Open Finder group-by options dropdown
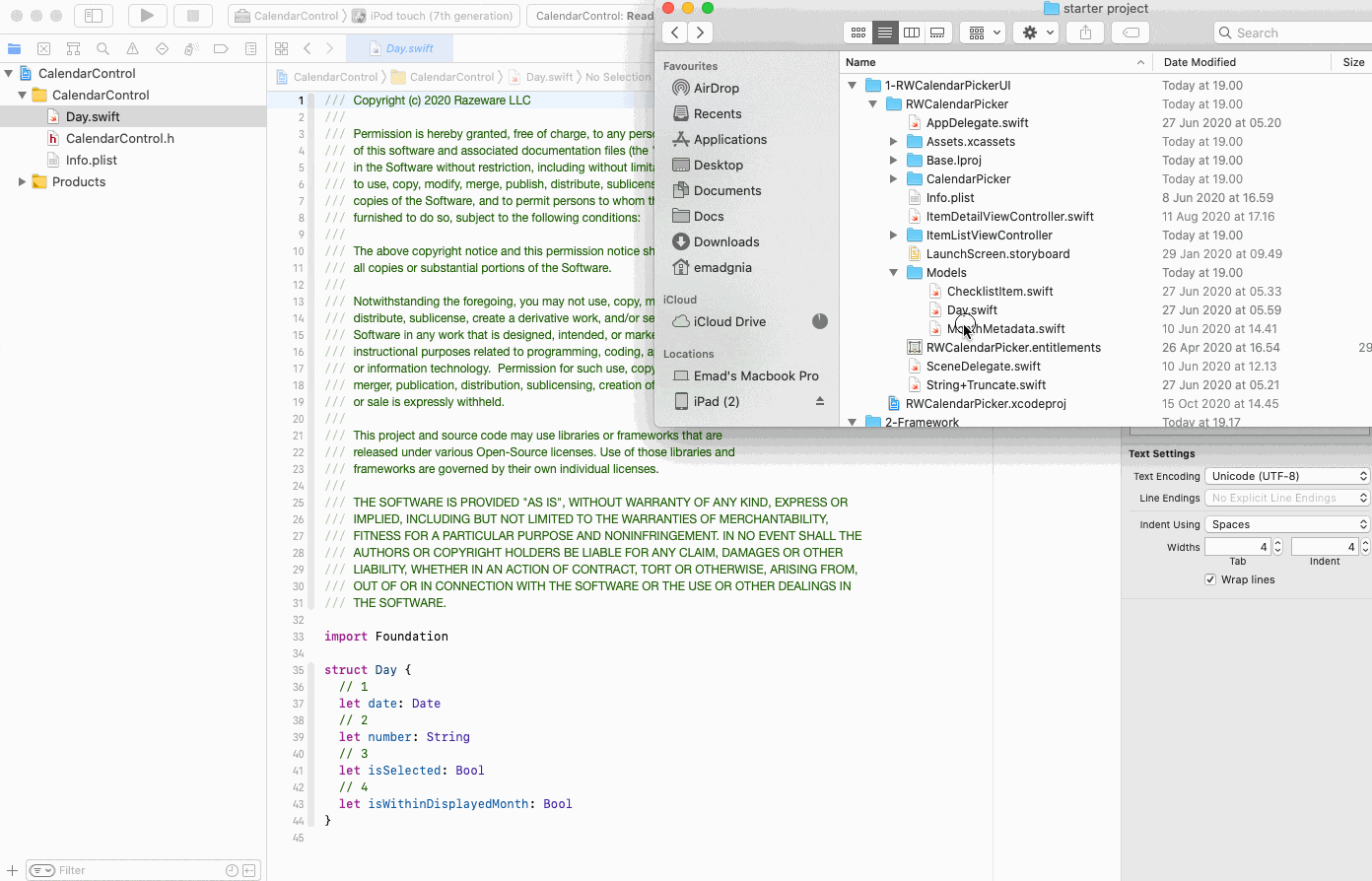Screen dimensions: 1372x881 (983, 33)
